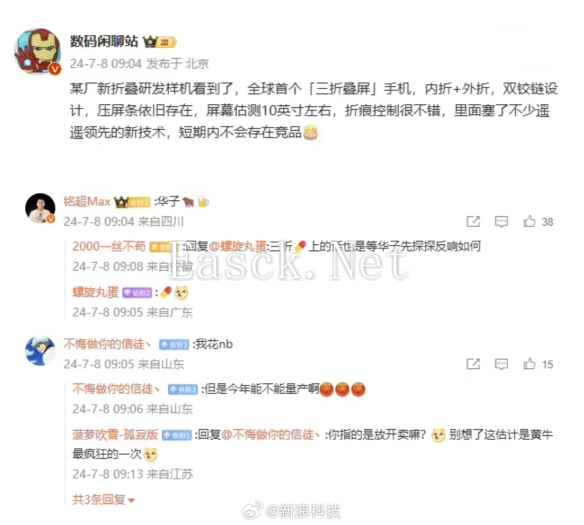Viewport: 584px width, 525px height.
Task: Open @不侮做你的信徒 mention in reply
Action: pyautogui.click(x=271, y=434)
